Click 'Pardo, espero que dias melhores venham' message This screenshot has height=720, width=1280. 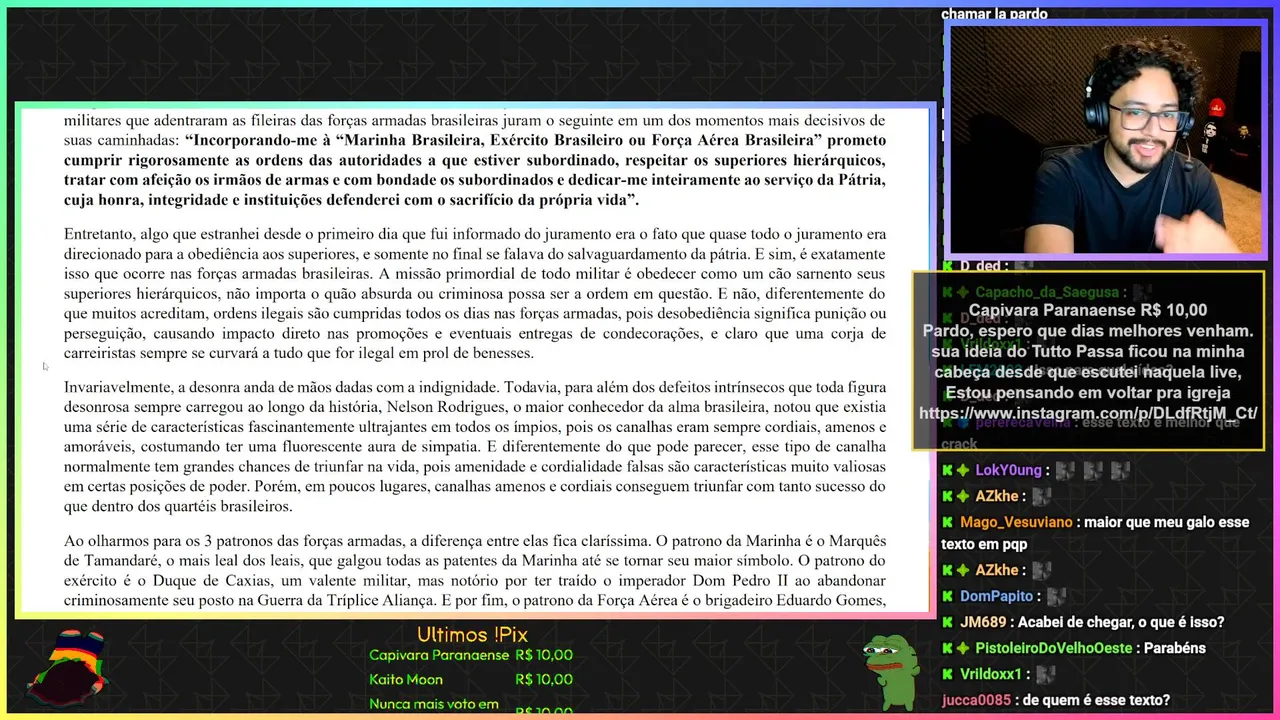[x=1088, y=331]
